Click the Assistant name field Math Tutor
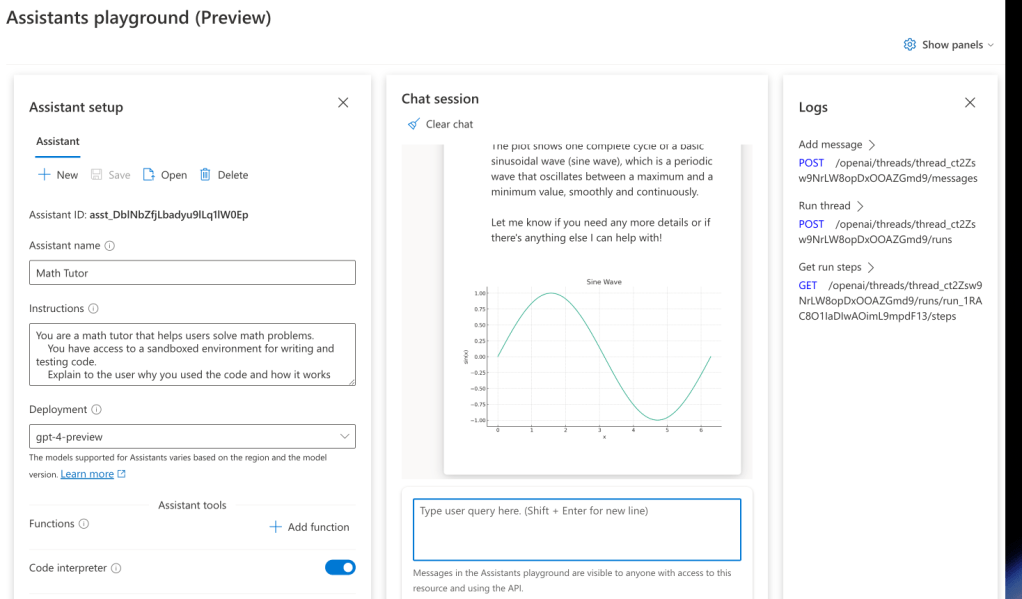1022x599 pixels. click(192, 273)
